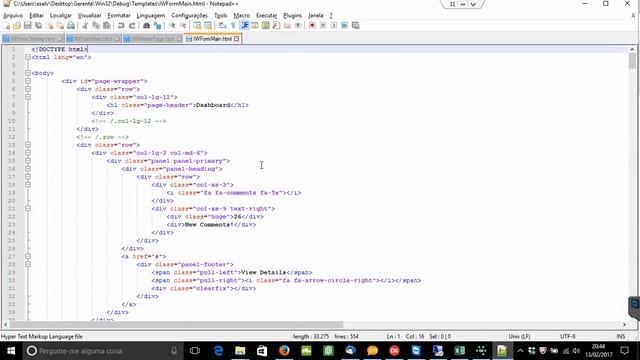Collapse the col-lg-12 div fold marker
Viewport: 640px width, 360px height.
point(28,97)
